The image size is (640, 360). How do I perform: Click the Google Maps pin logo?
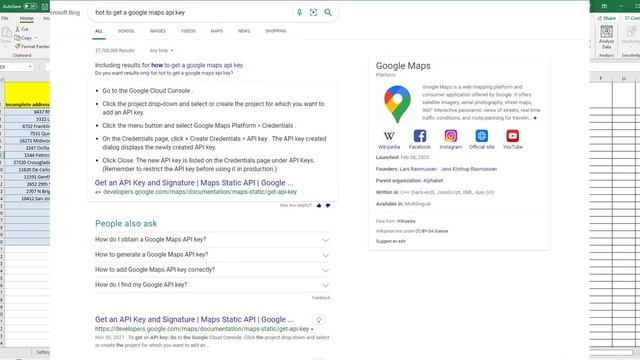(x=397, y=104)
